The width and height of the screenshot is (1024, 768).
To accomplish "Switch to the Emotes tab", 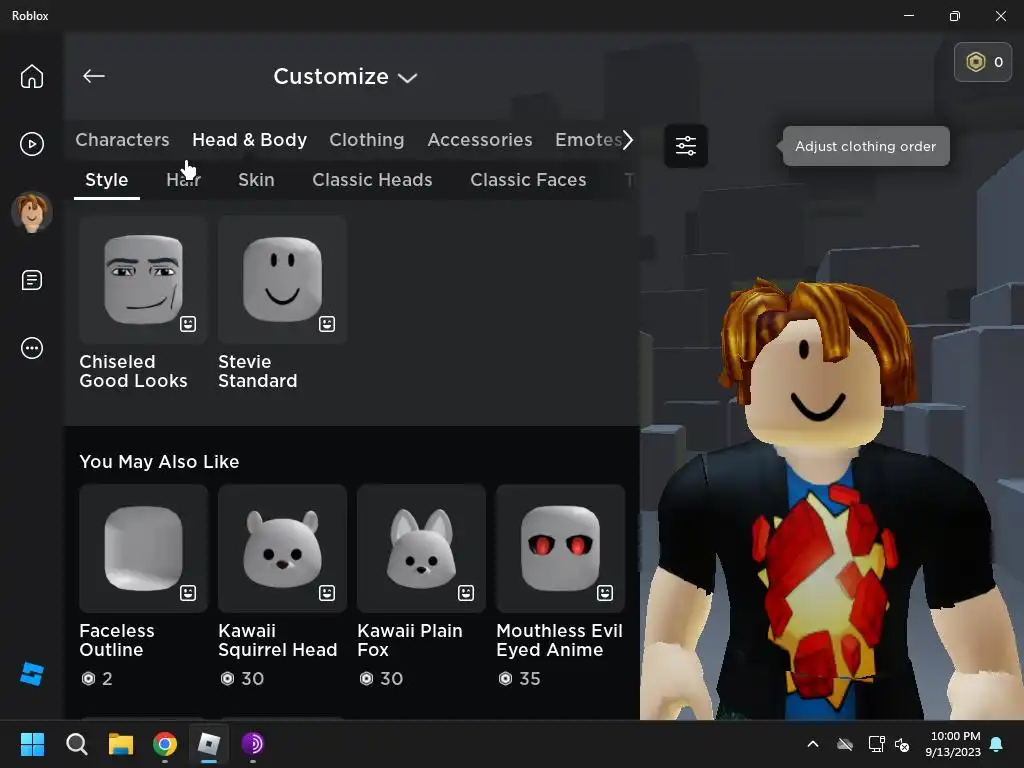I will (x=587, y=140).
